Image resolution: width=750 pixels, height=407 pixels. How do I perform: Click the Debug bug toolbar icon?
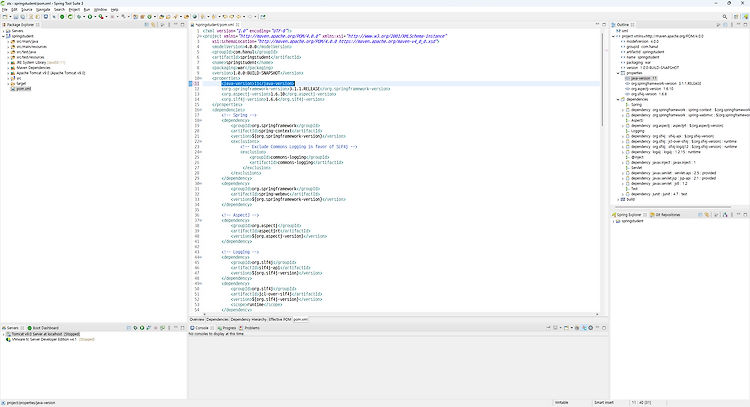pyautogui.click(x=79, y=17)
